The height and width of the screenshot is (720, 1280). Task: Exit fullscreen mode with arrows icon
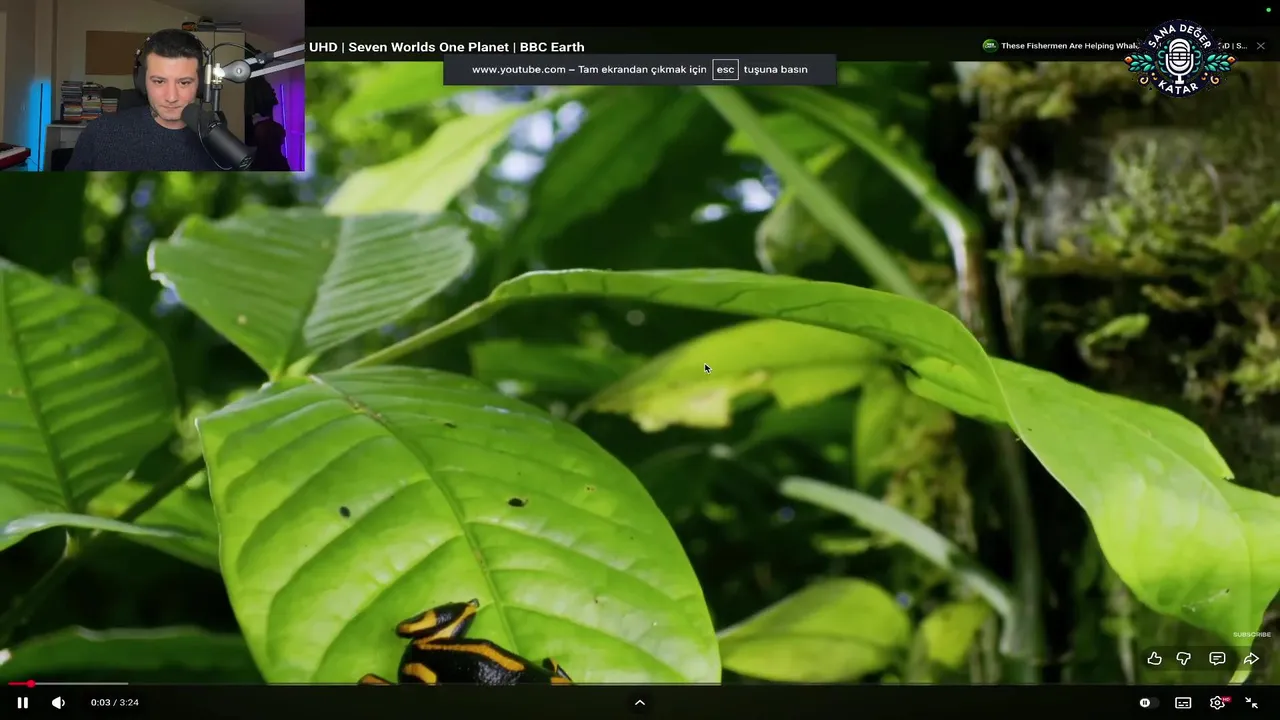coord(1251,702)
